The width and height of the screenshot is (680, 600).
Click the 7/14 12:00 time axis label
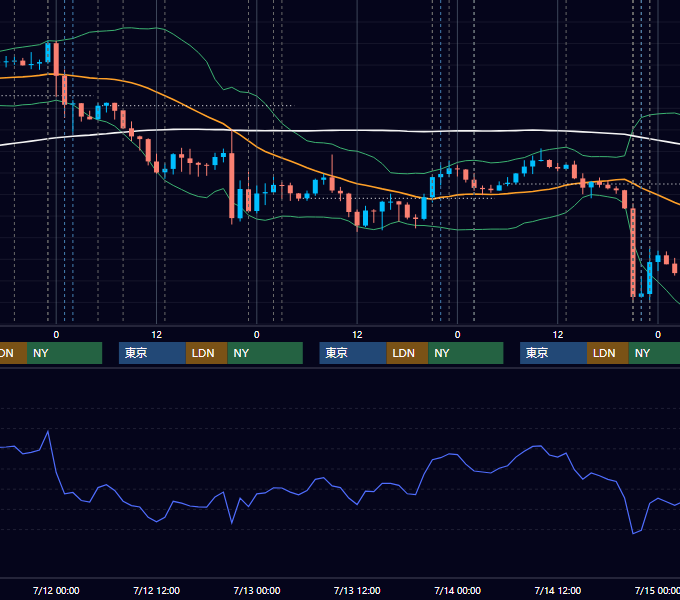[x=558, y=590]
